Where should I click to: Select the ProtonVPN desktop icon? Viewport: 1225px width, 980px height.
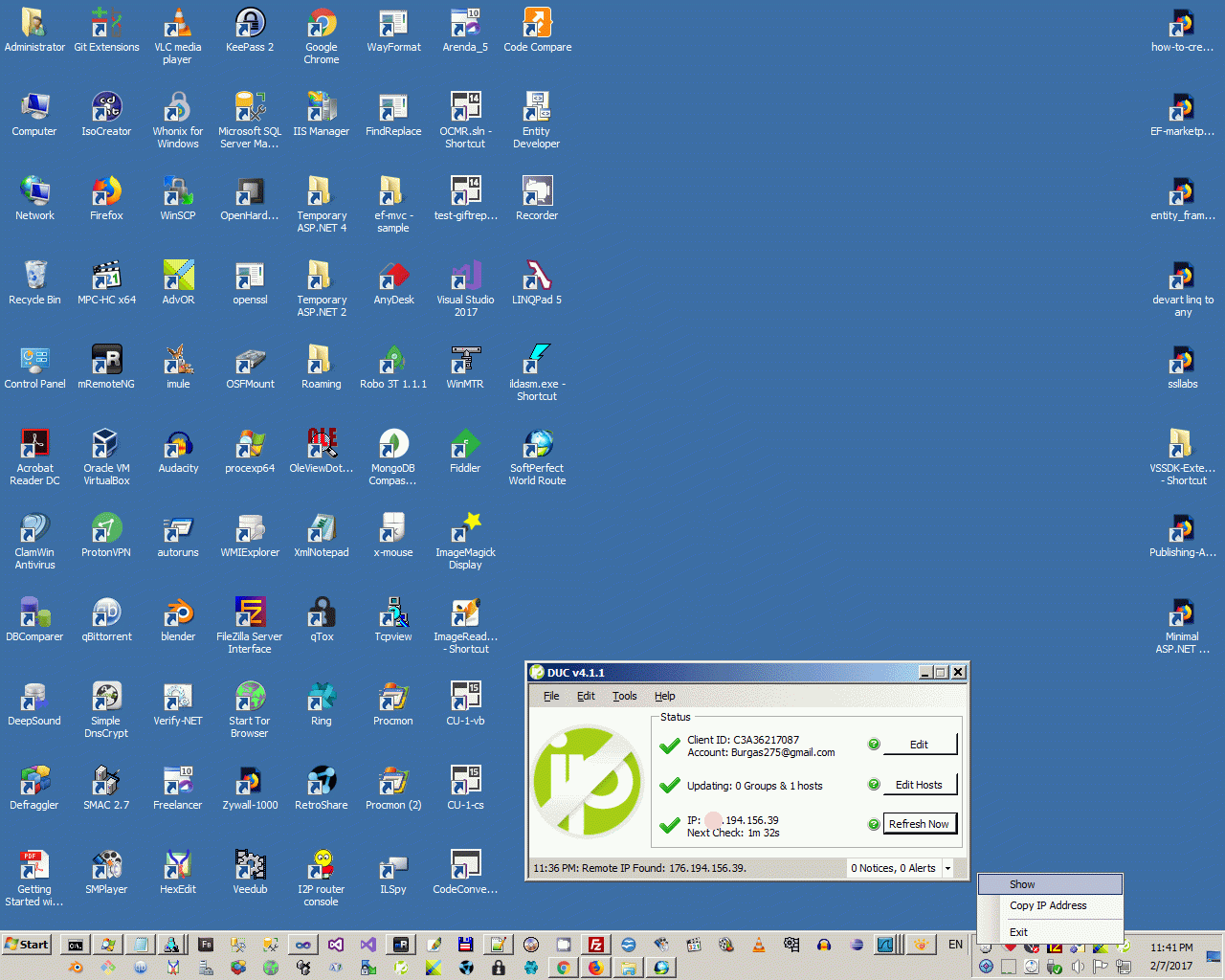(106, 536)
